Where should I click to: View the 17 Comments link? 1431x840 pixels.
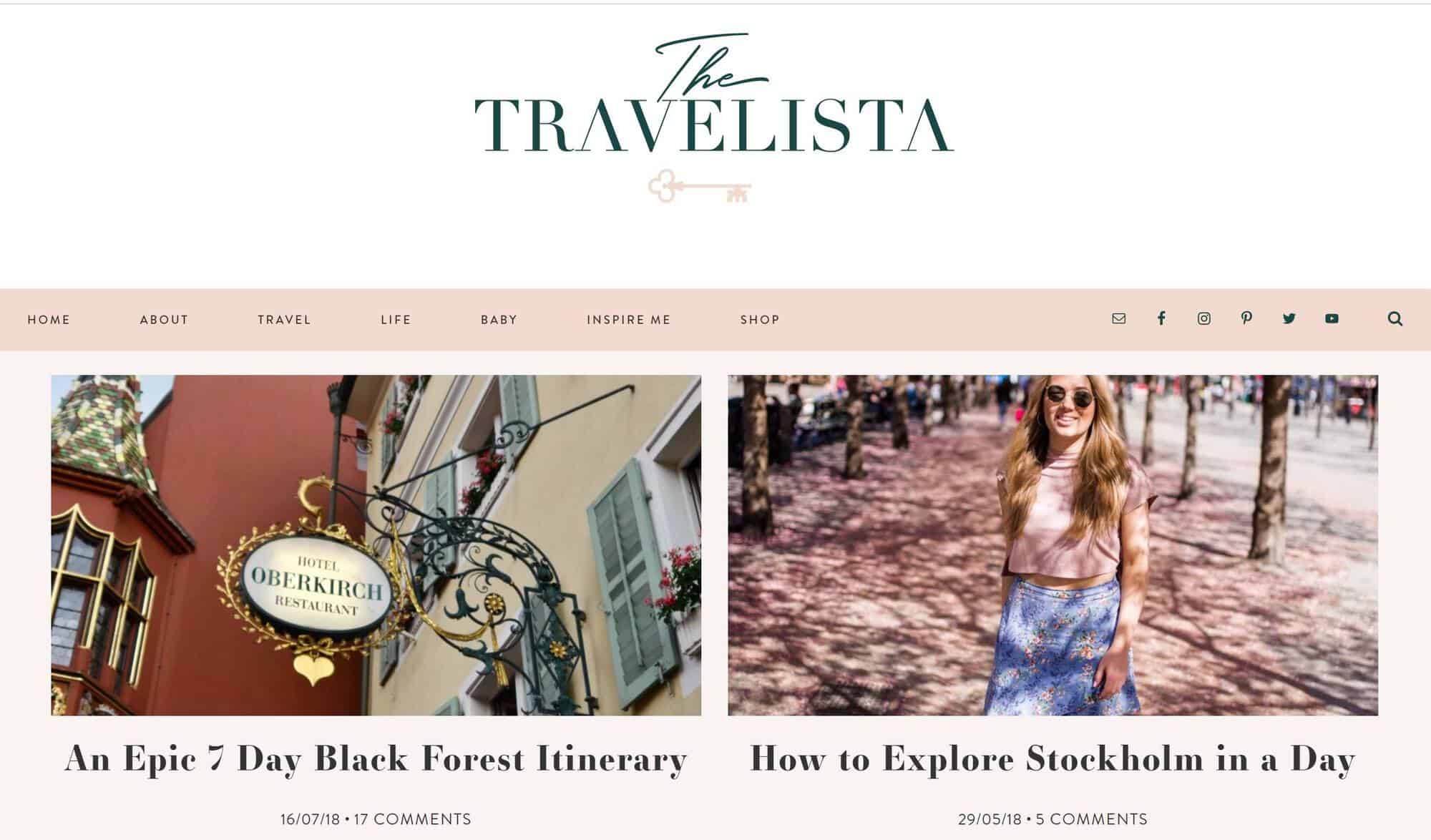(x=413, y=819)
